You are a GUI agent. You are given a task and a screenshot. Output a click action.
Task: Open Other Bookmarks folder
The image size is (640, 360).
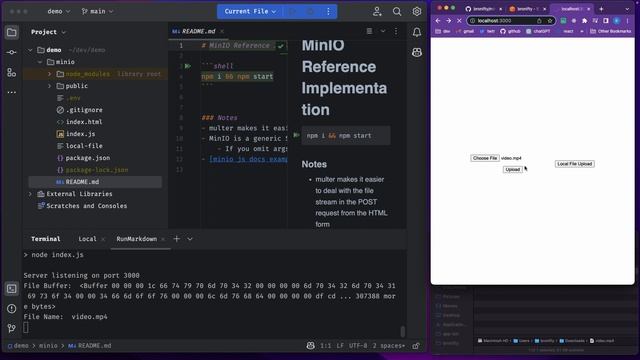click(x=611, y=31)
